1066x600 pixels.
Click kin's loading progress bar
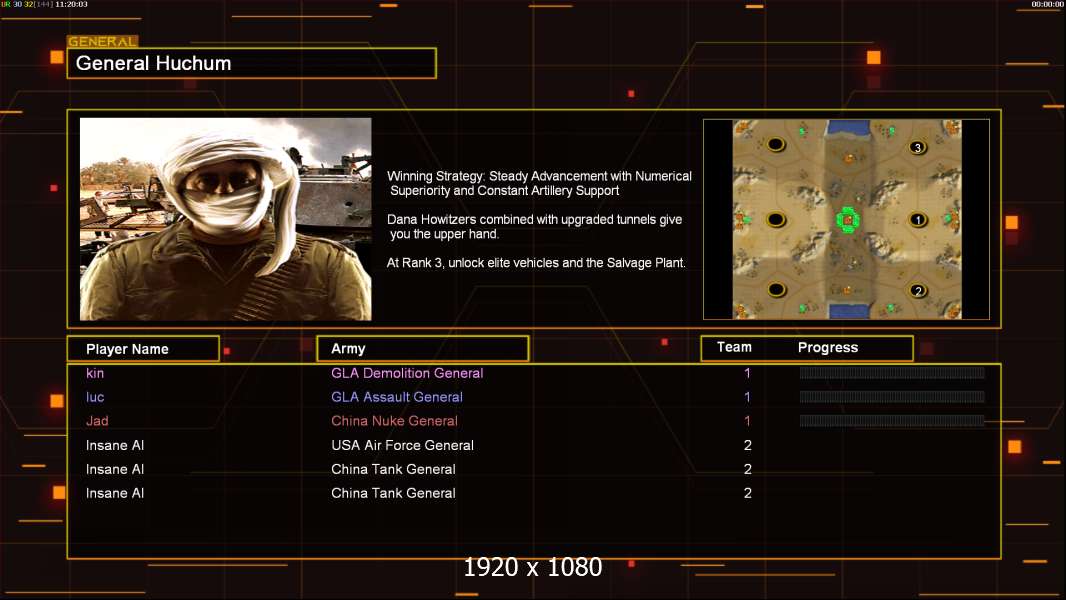click(891, 372)
